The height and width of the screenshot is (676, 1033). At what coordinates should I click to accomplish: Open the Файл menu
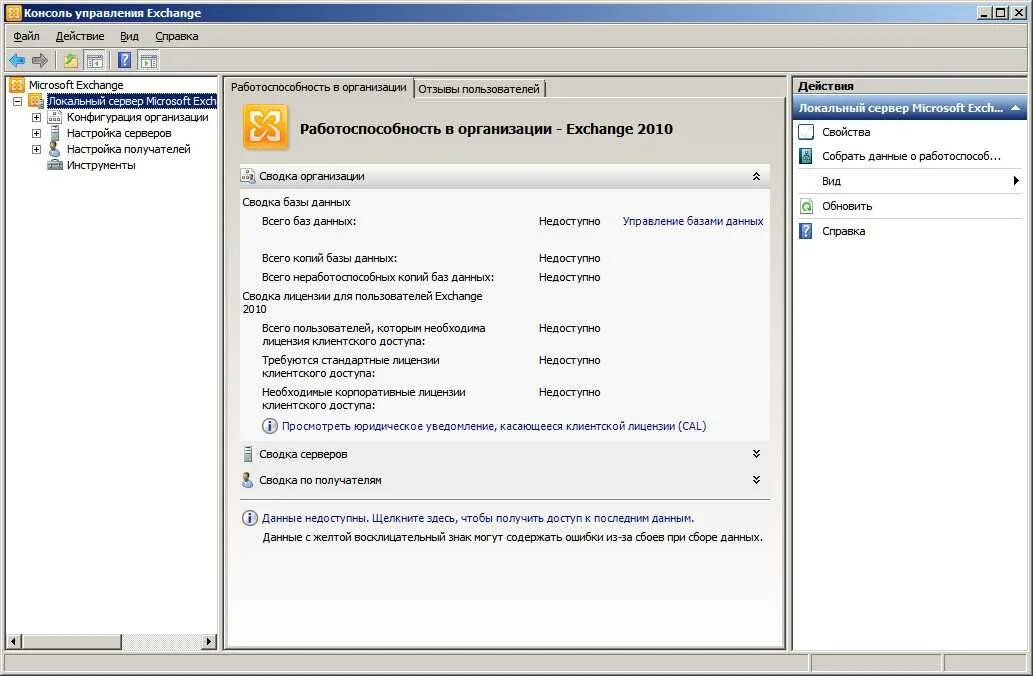[26, 36]
